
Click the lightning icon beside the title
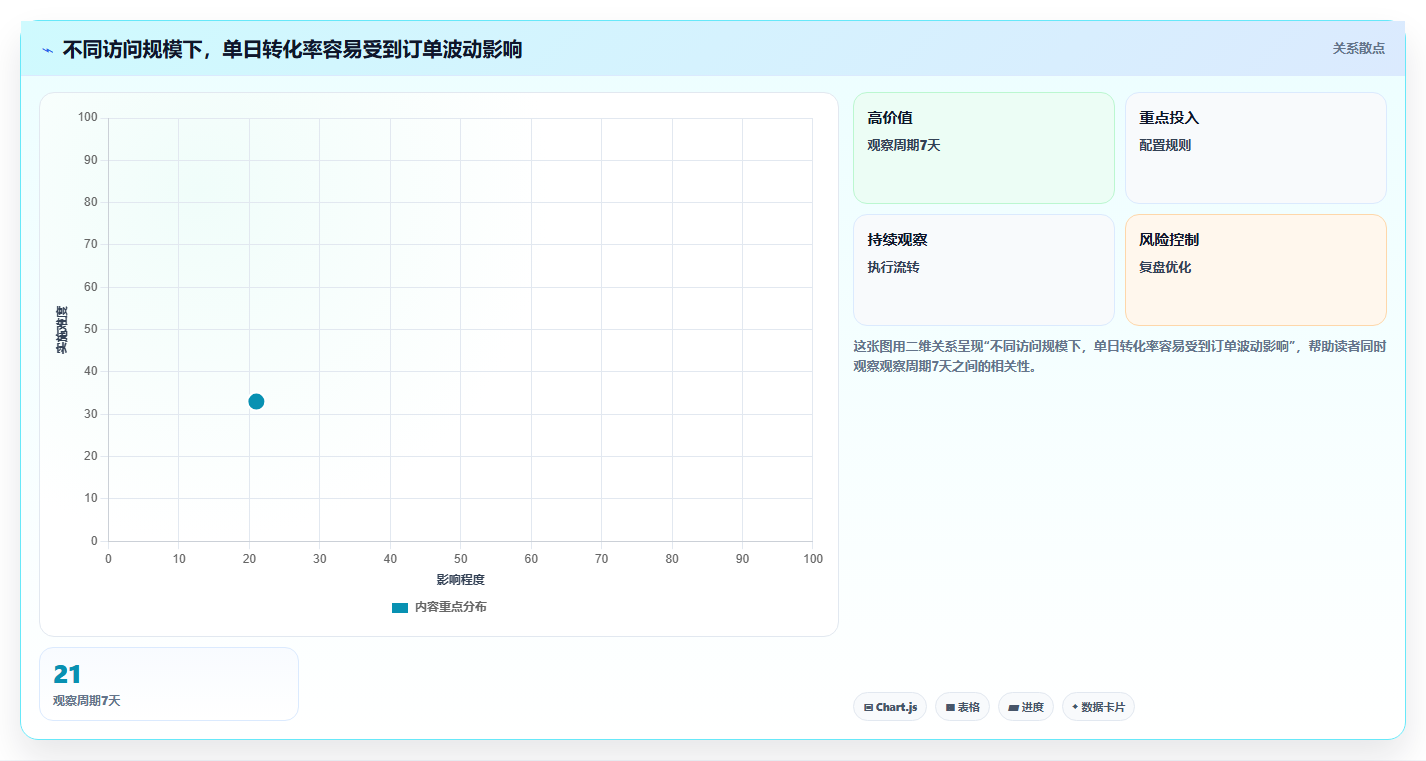point(48,50)
